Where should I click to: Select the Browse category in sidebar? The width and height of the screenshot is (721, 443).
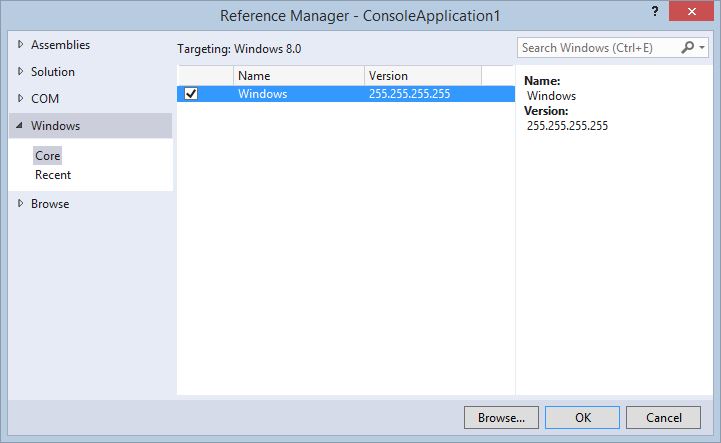pyautogui.click(x=50, y=204)
